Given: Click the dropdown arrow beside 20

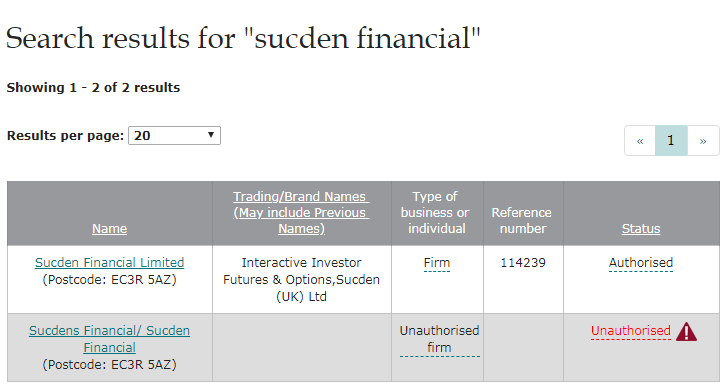Looking at the screenshot, I should click(x=211, y=135).
